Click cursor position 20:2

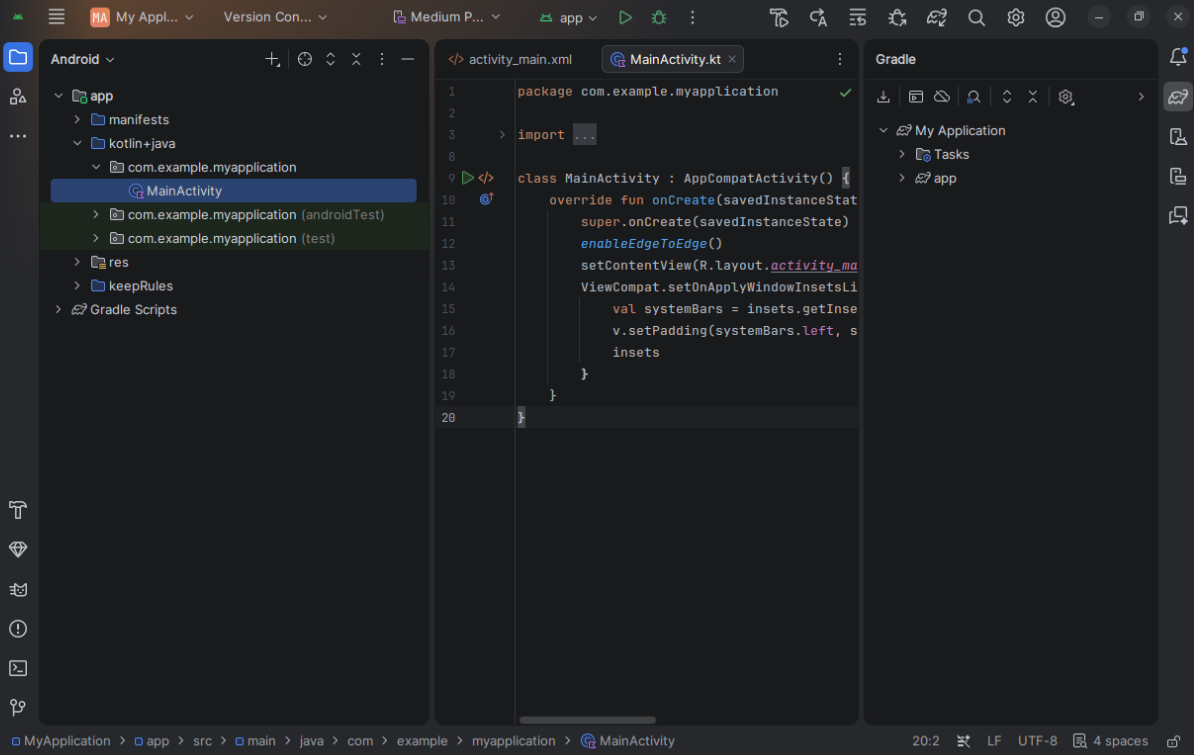(x=925, y=741)
